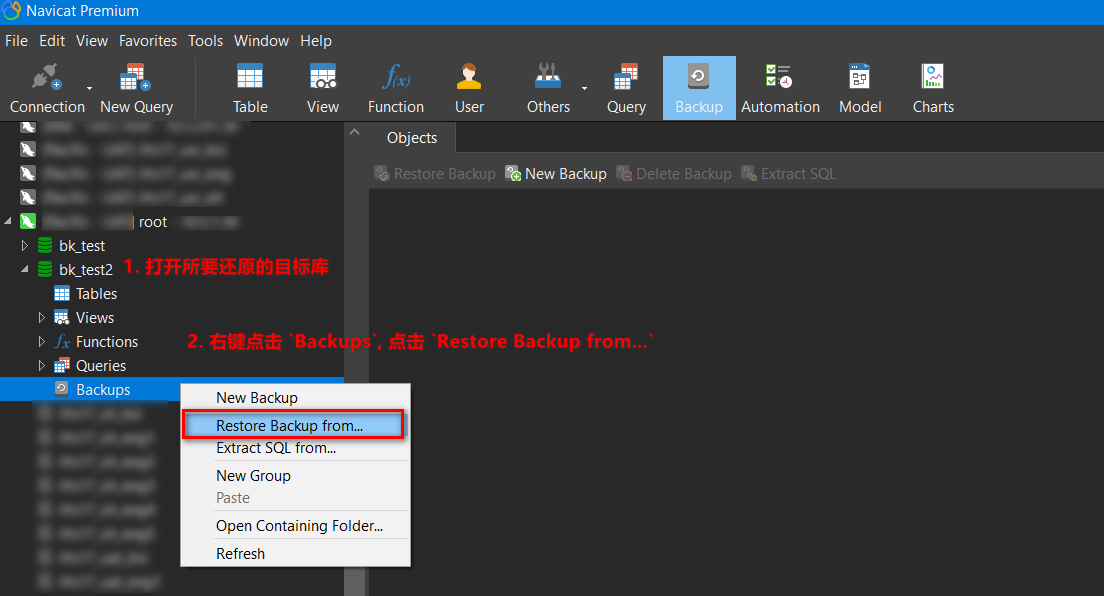Click the collapse arrow above the scrollbar

click(355, 132)
